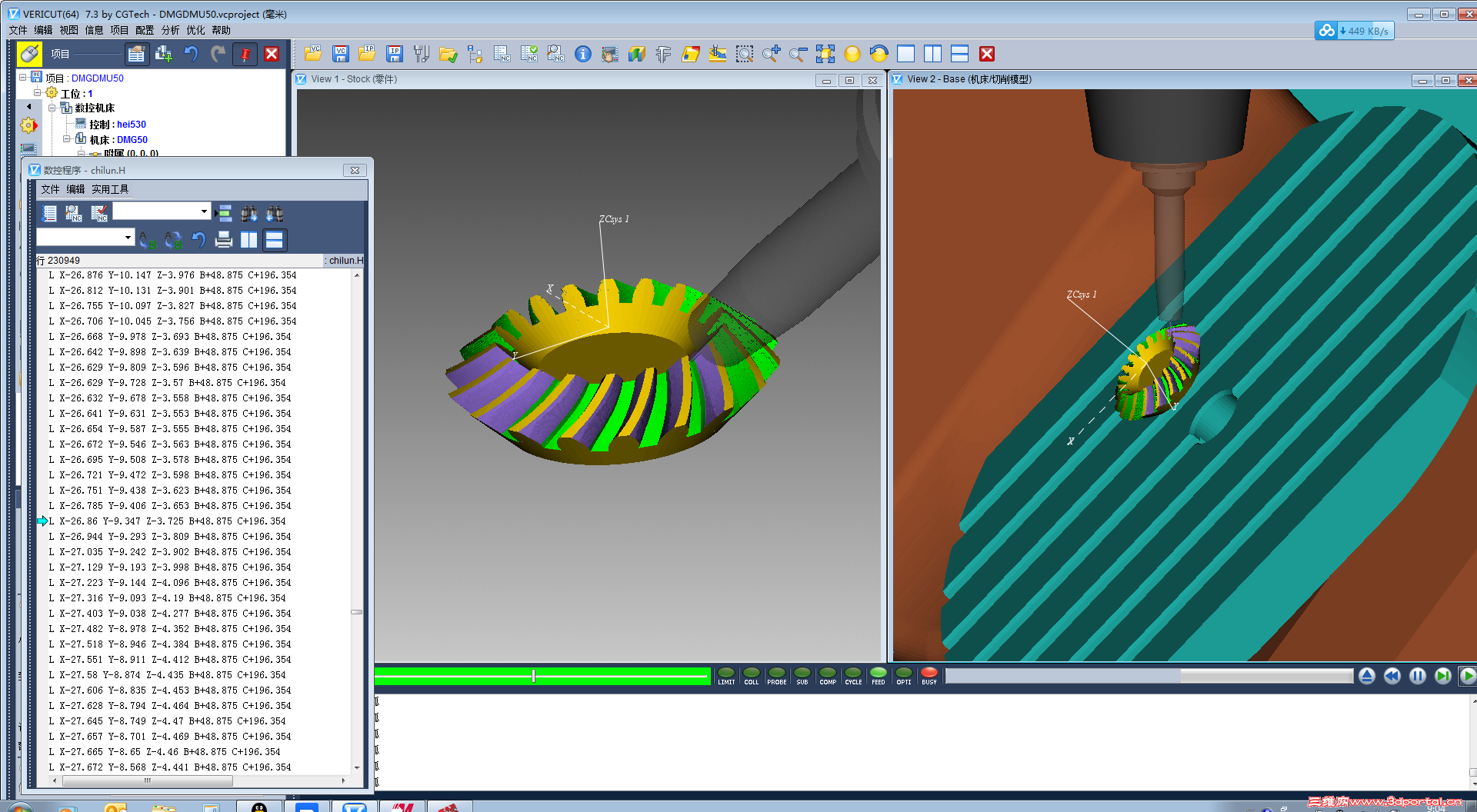The height and width of the screenshot is (812, 1477).
Task: Open 编辑 menu in NC program window
Action: [x=75, y=189]
